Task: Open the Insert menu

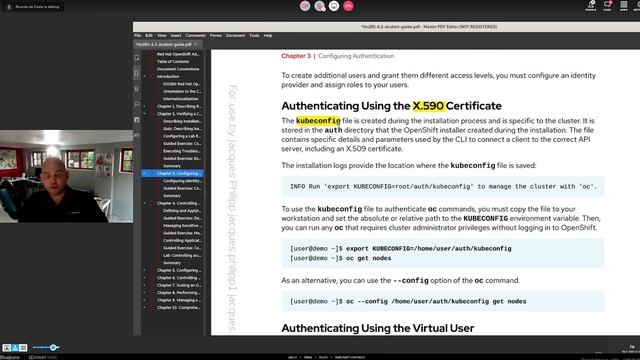Action: (176, 36)
